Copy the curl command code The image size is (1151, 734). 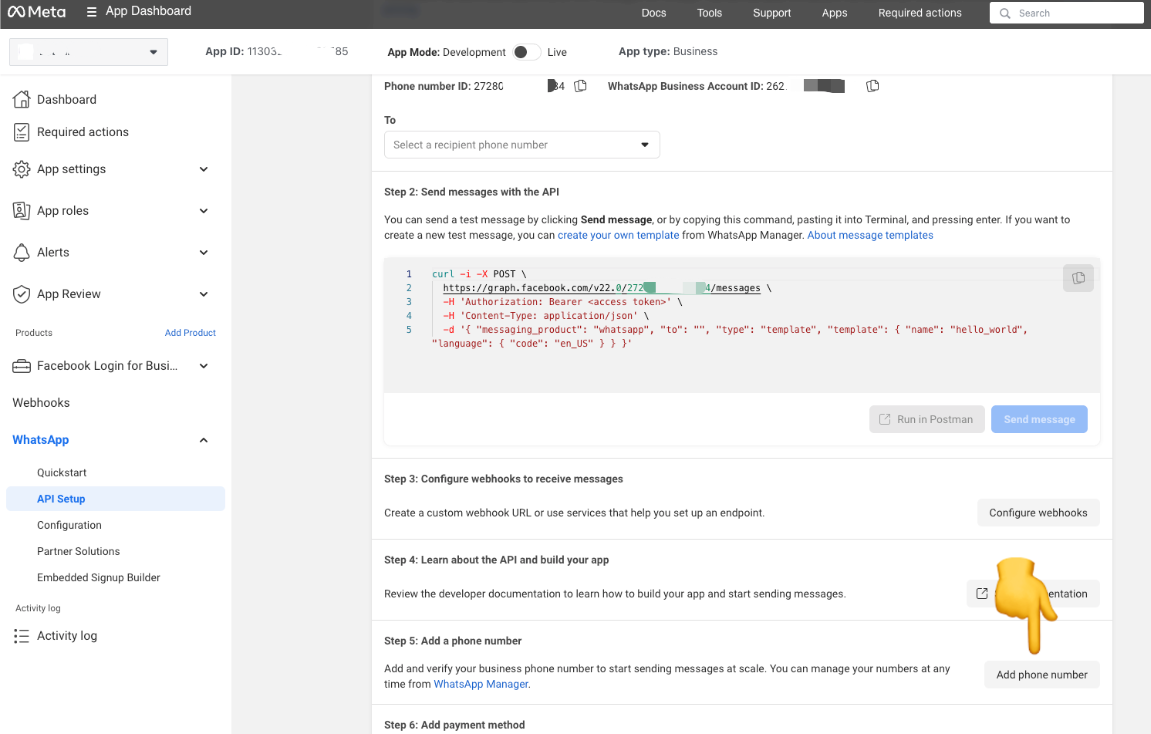(1078, 278)
